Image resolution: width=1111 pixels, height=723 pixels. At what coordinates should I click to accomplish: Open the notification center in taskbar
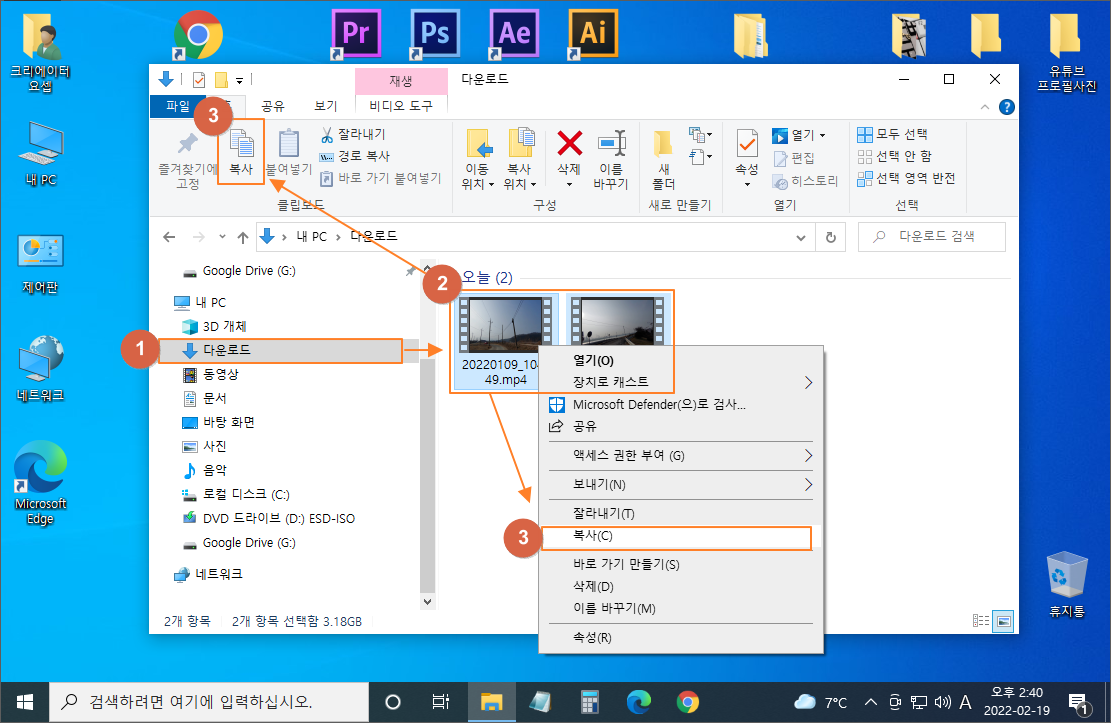pyautogui.click(x=1078, y=703)
